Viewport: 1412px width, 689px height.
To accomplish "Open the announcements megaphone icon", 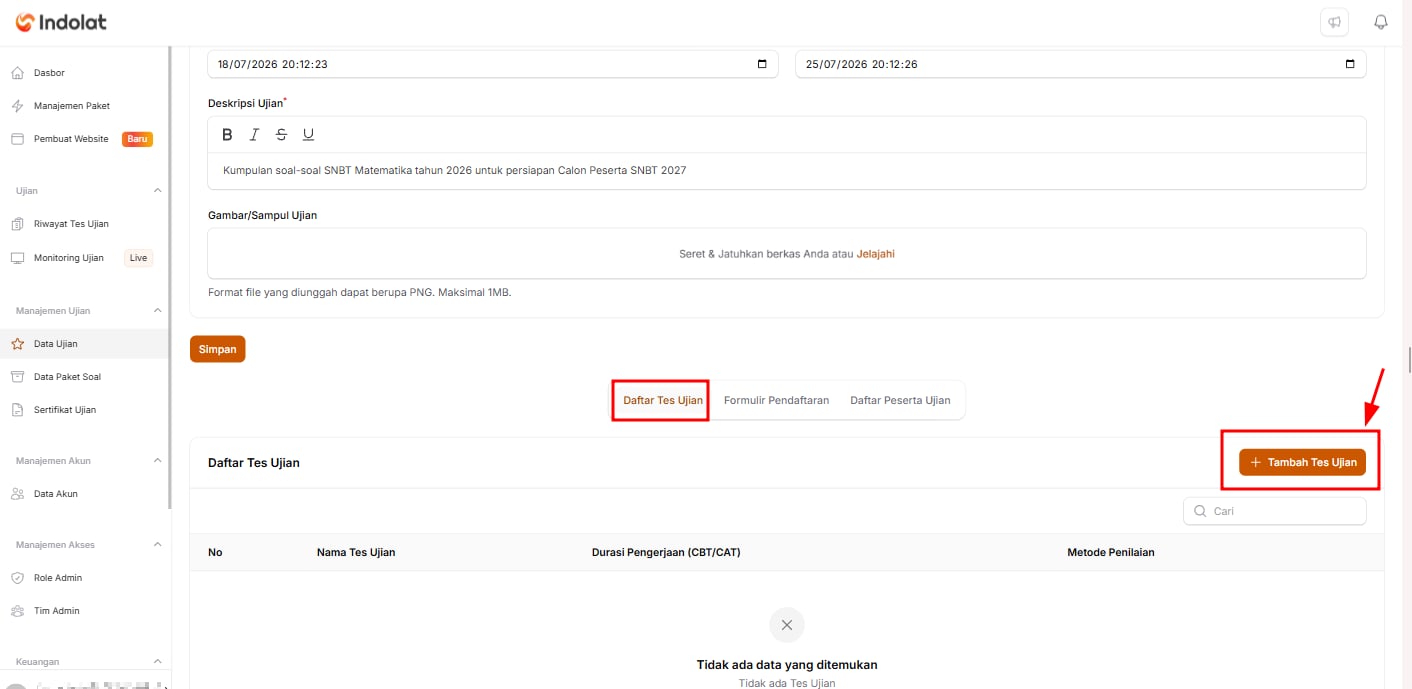I will click(1334, 22).
